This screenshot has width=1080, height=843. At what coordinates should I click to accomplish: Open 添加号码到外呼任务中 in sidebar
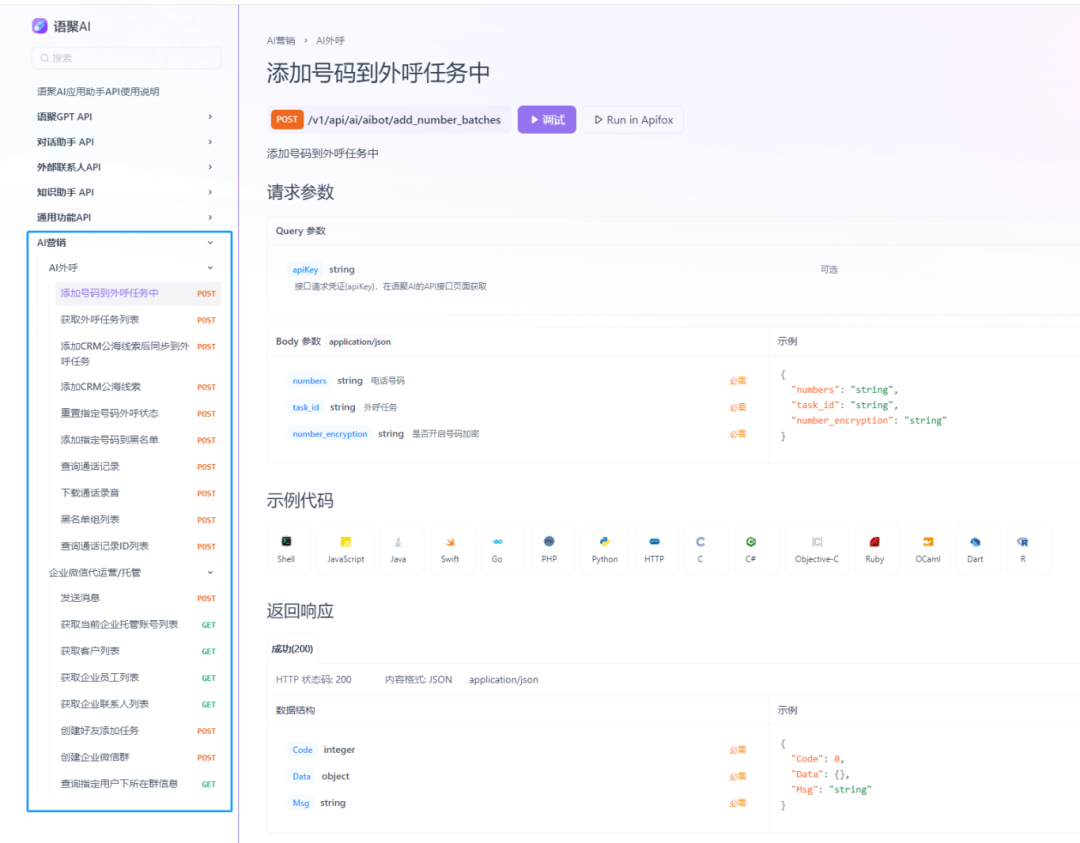[x=138, y=293]
